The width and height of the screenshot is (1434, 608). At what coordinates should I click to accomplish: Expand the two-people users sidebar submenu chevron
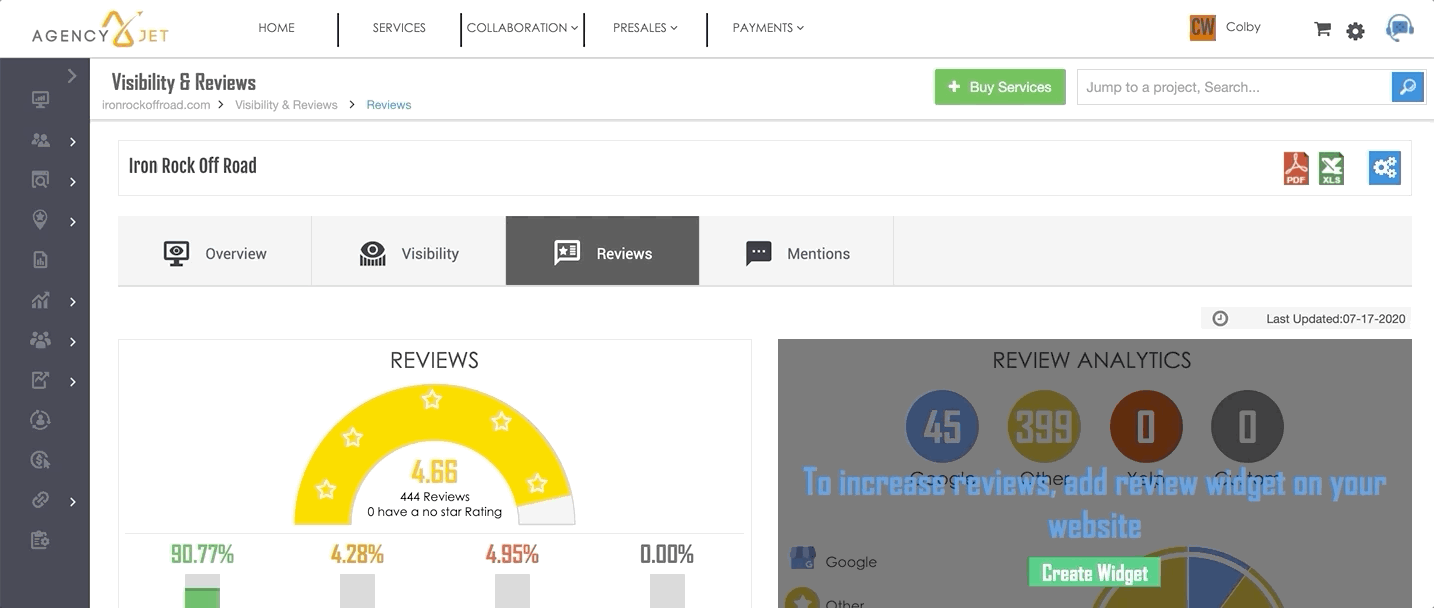point(73,142)
